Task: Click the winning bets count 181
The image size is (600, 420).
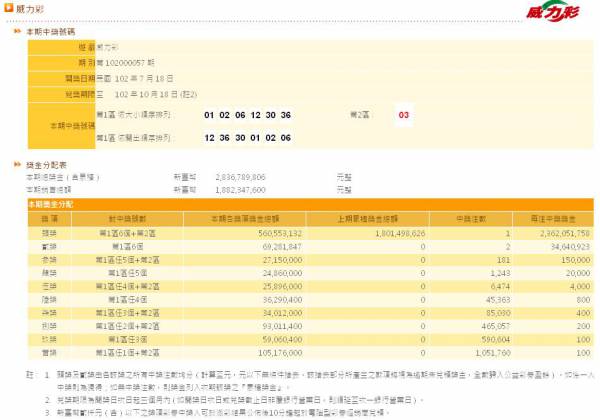Action: pyautogui.click(x=504, y=260)
